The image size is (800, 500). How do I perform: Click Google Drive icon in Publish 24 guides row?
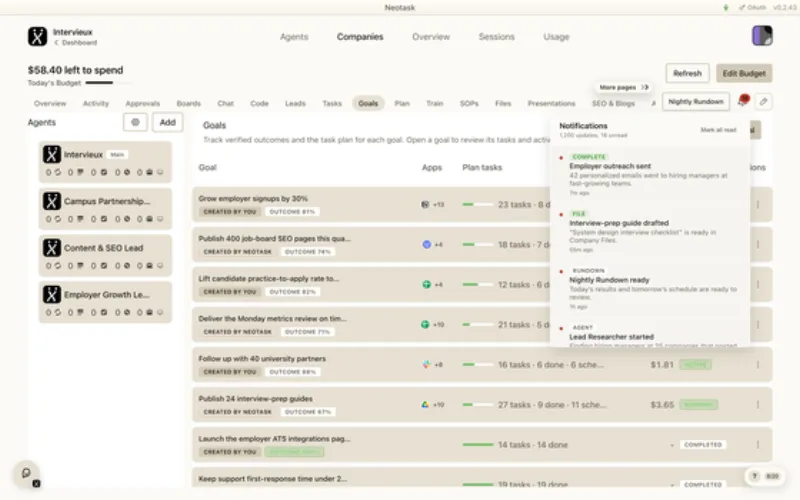pyautogui.click(x=425, y=405)
